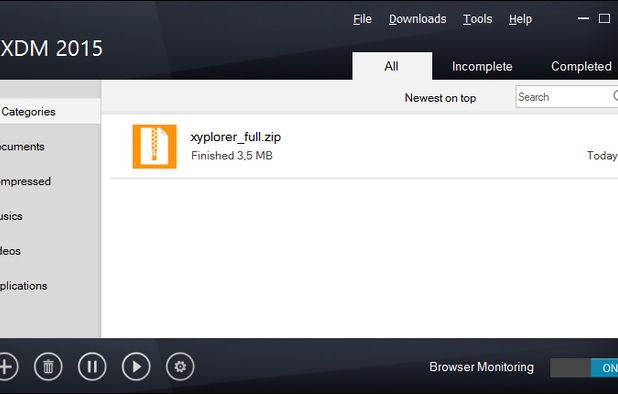Open the File menu
The width and height of the screenshot is (618, 394).
(x=362, y=19)
